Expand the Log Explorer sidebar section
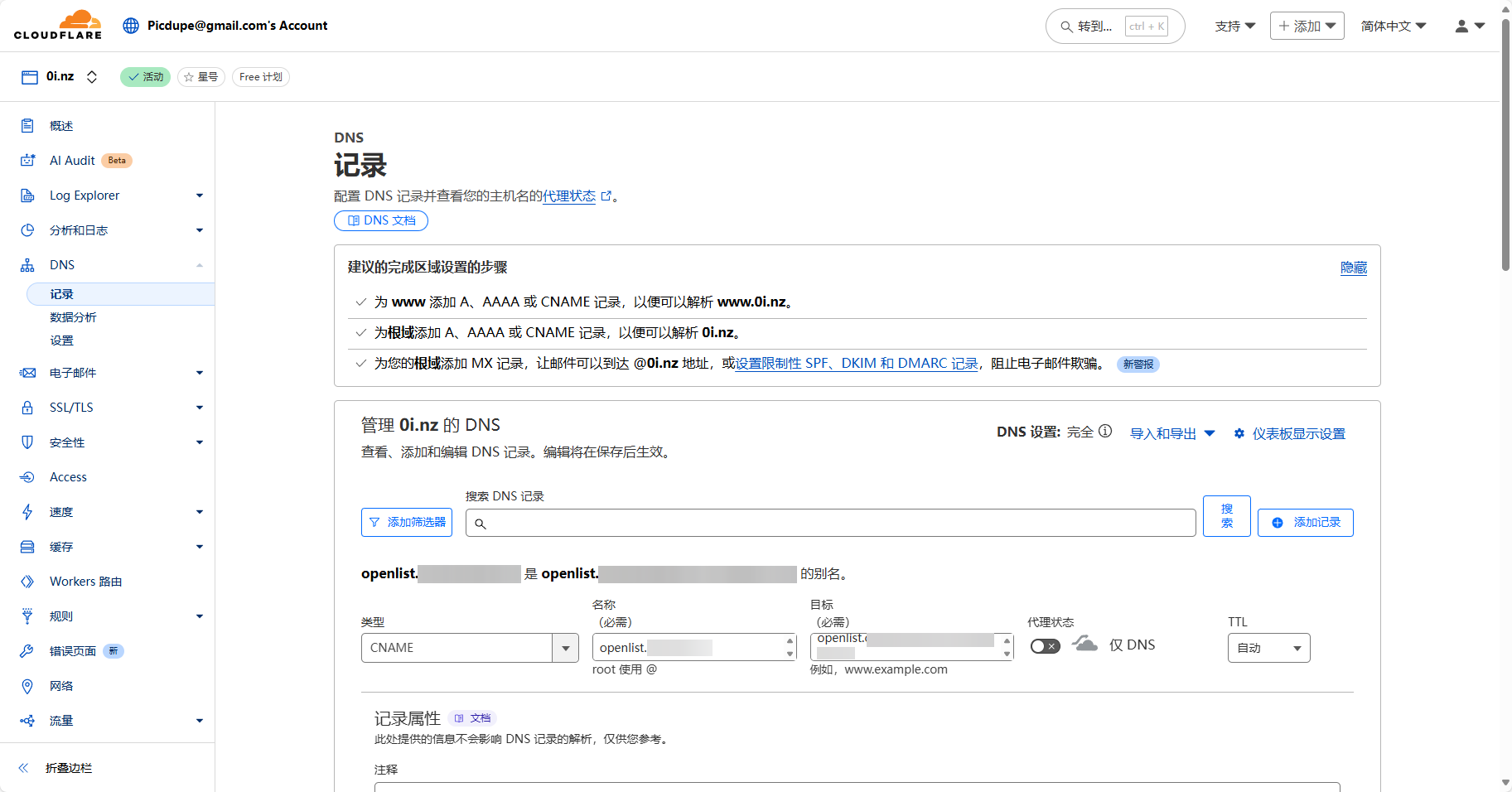1512x792 pixels. click(200, 196)
